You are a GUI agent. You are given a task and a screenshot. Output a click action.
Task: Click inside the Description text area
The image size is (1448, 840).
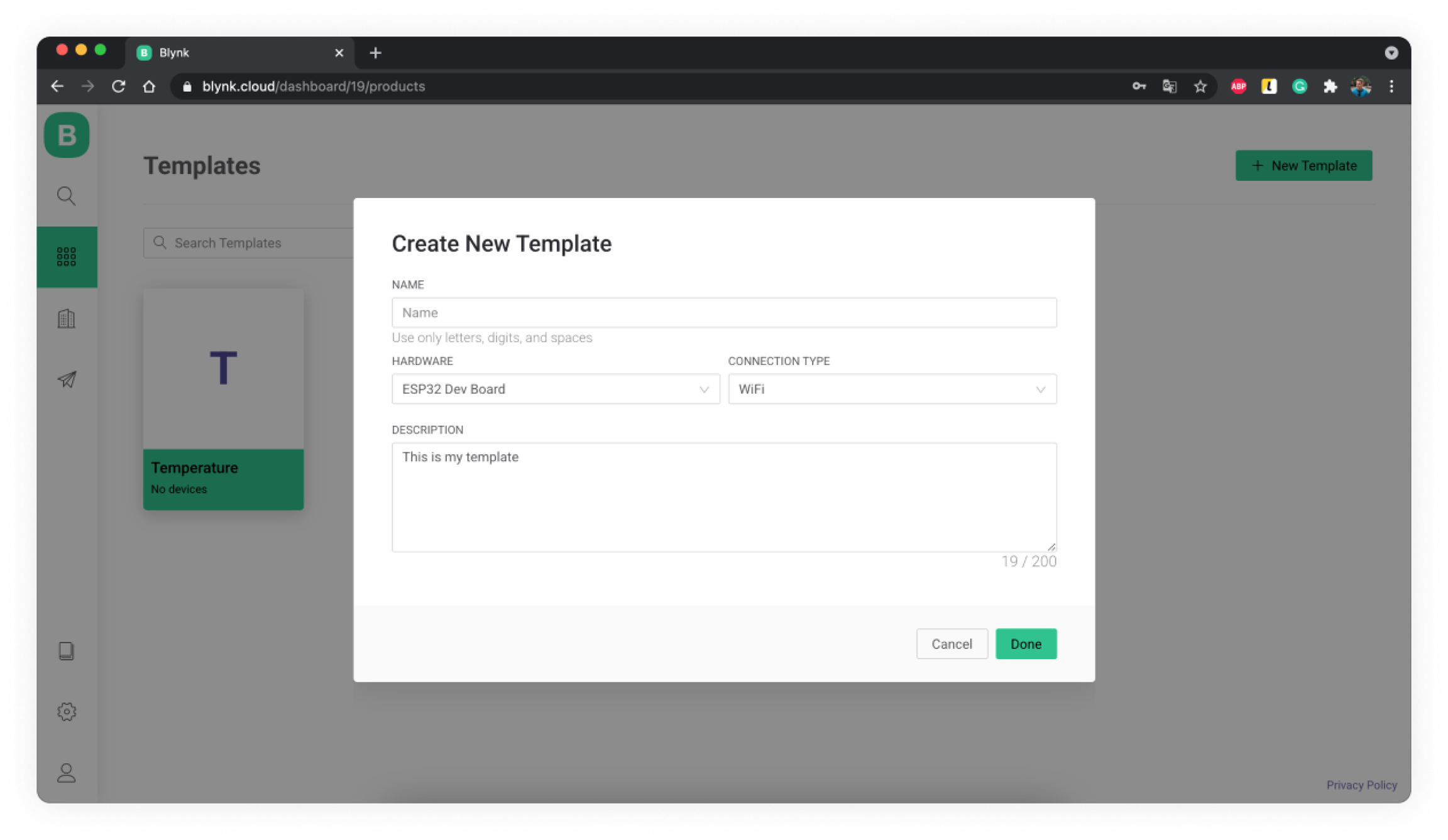click(724, 497)
